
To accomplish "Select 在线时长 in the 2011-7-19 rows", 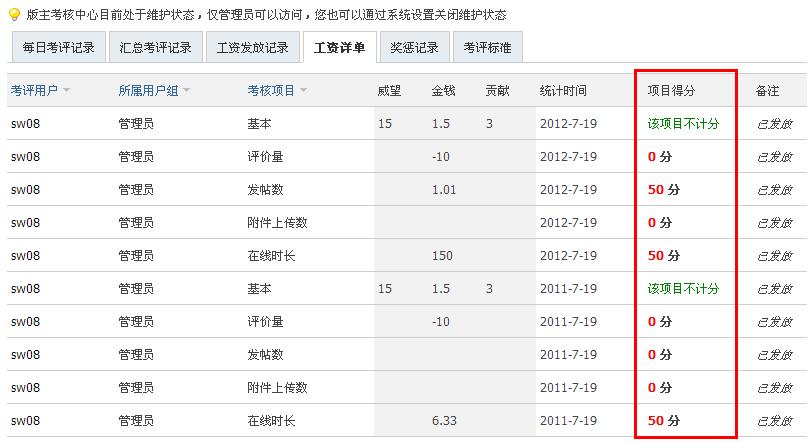I will tap(271, 420).
